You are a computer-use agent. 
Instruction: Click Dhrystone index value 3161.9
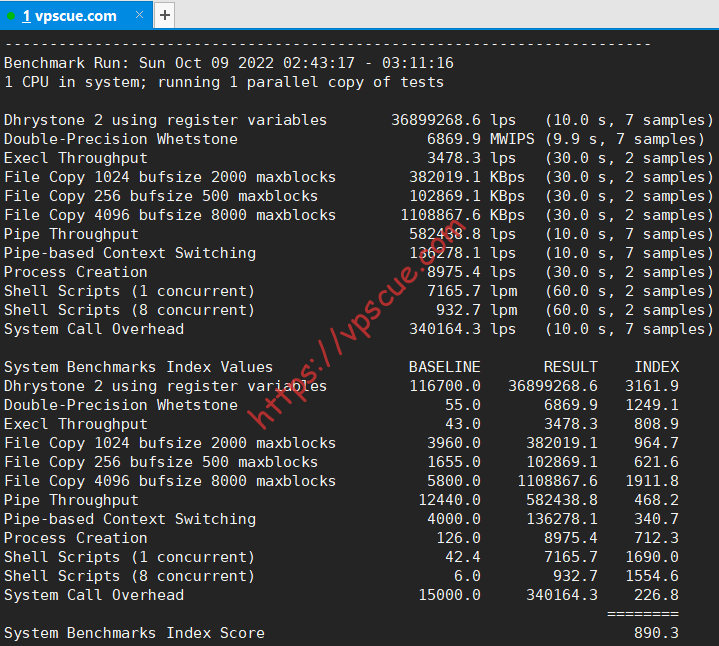[652, 386]
